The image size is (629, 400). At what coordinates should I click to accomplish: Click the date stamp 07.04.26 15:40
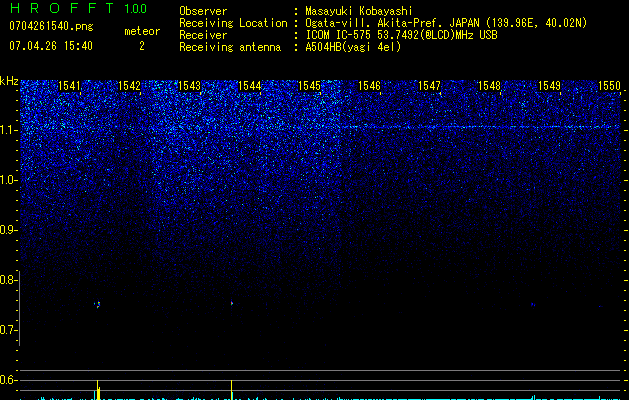tap(51, 46)
